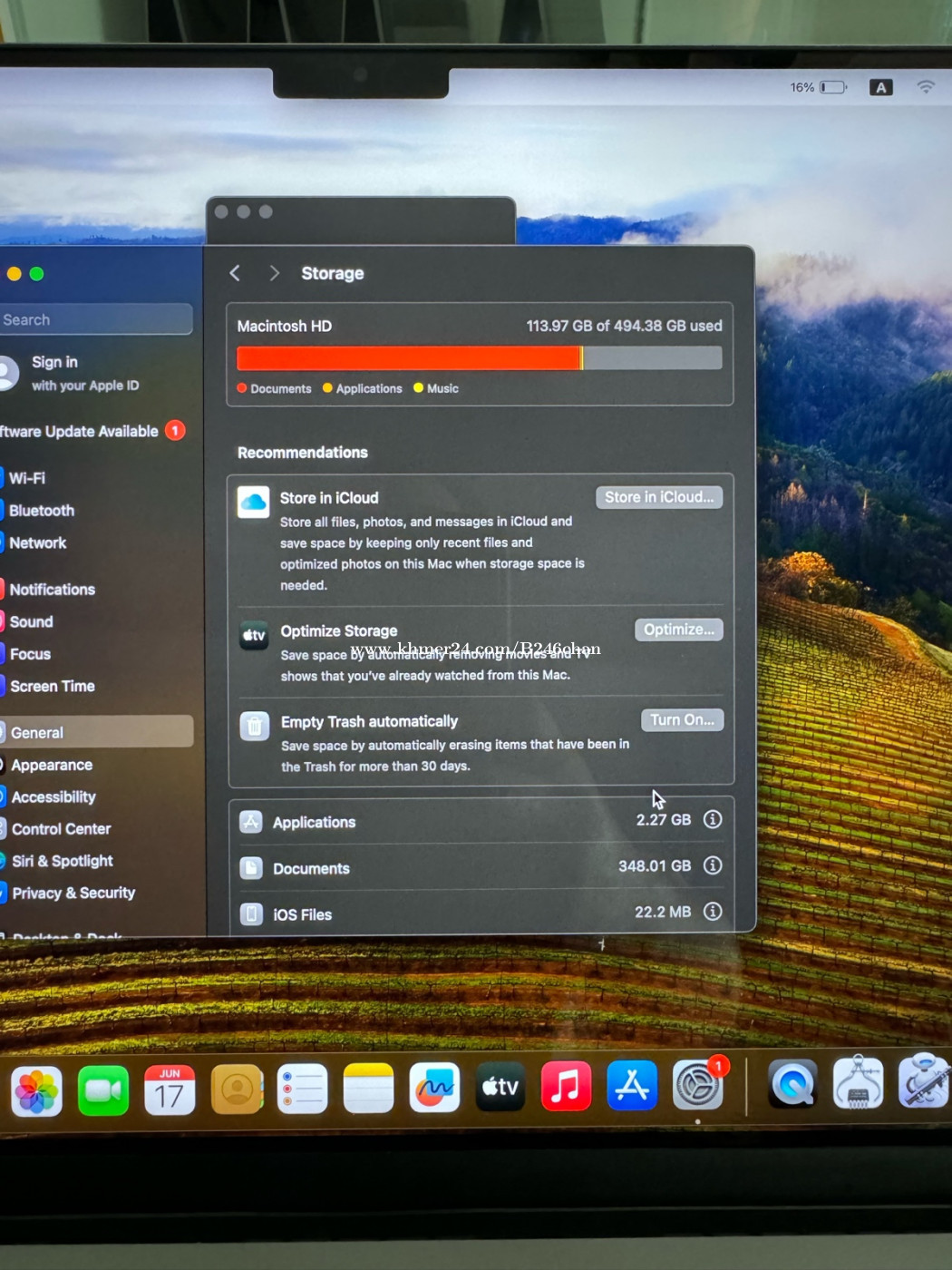The width and height of the screenshot is (952, 1270).
Task: Go back with the left chevron
Action: pyautogui.click(x=235, y=273)
